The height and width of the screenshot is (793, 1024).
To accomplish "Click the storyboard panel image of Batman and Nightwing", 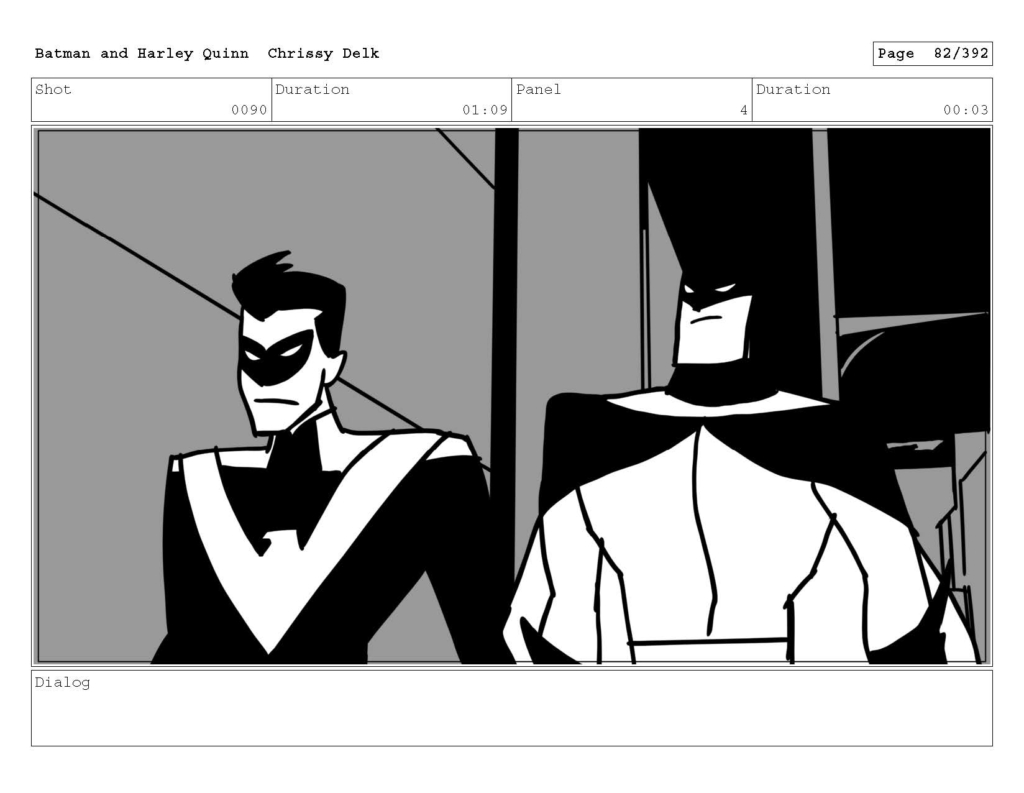I will point(512,396).
